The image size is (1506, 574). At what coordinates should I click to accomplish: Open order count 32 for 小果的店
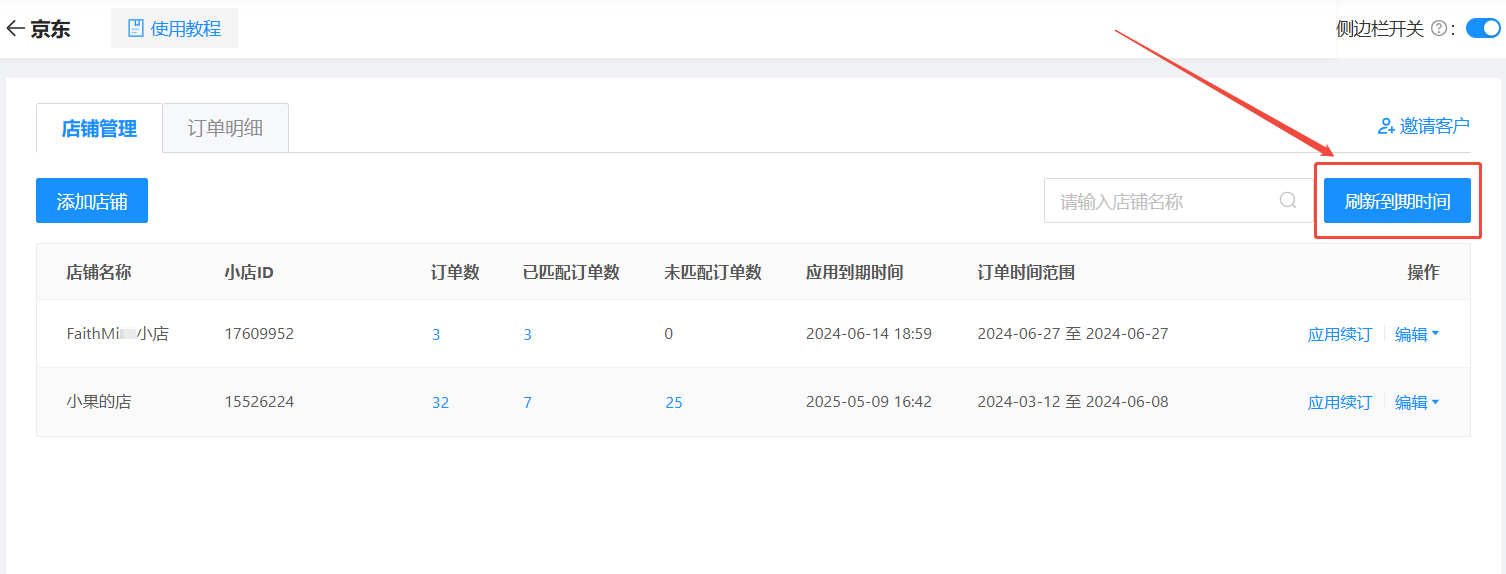[x=440, y=402]
